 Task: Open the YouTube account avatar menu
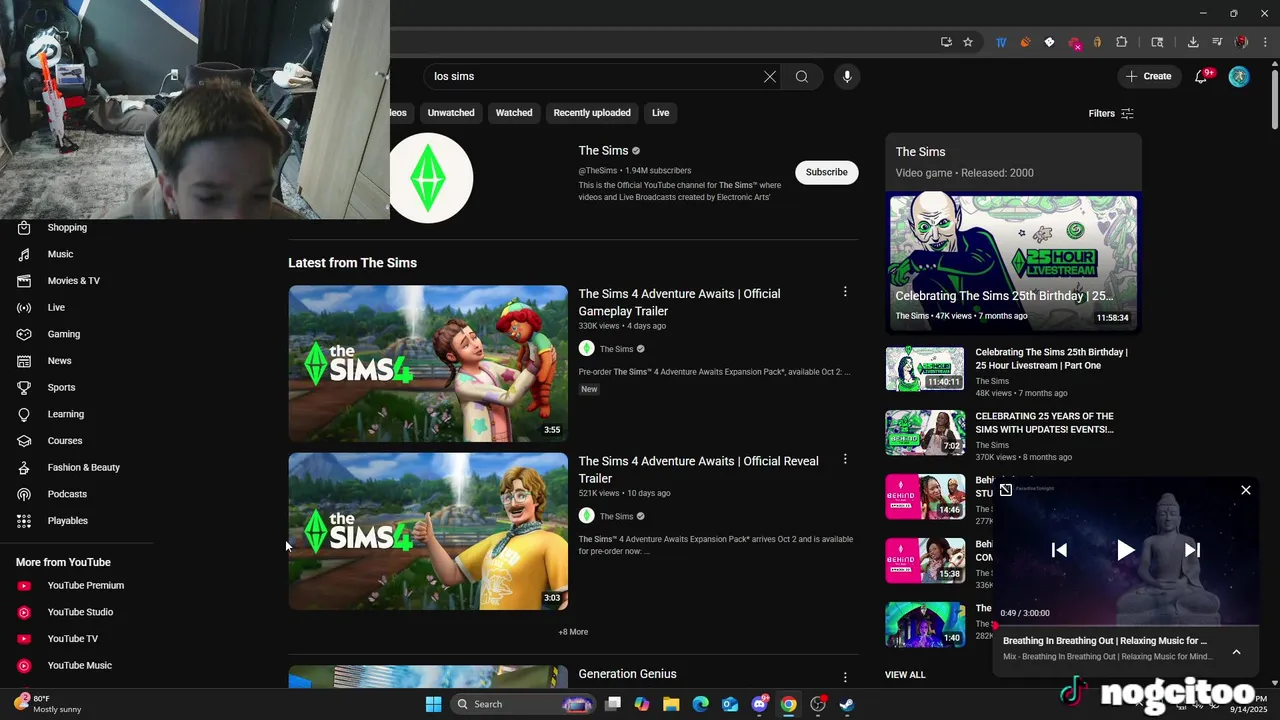coord(1239,76)
